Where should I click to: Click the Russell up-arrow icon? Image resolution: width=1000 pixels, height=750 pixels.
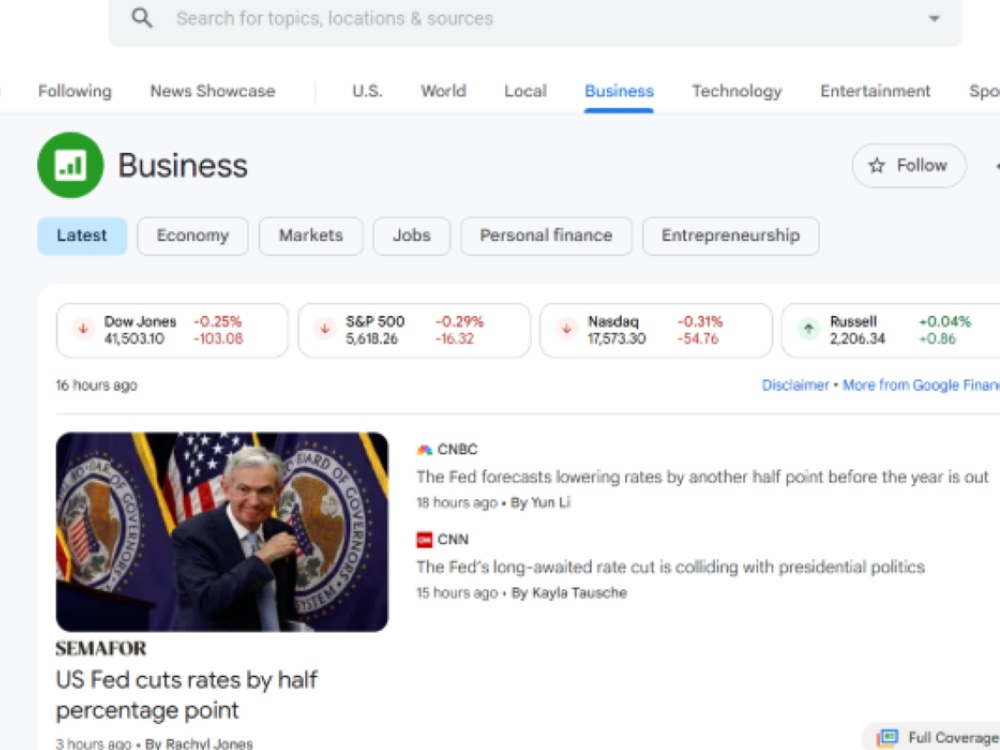[809, 329]
